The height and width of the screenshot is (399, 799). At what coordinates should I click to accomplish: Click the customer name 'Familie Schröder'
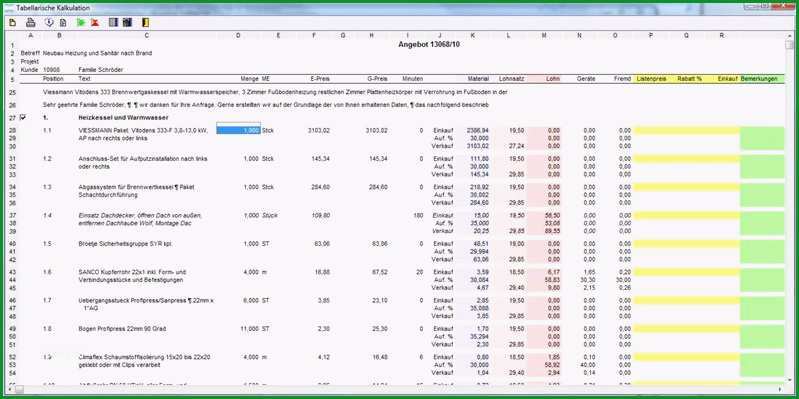pos(101,70)
